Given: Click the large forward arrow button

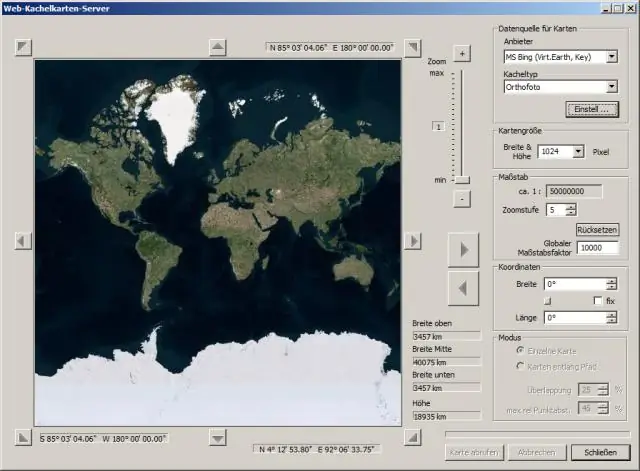Looking at the screenshot, I should tap(463, 250).
